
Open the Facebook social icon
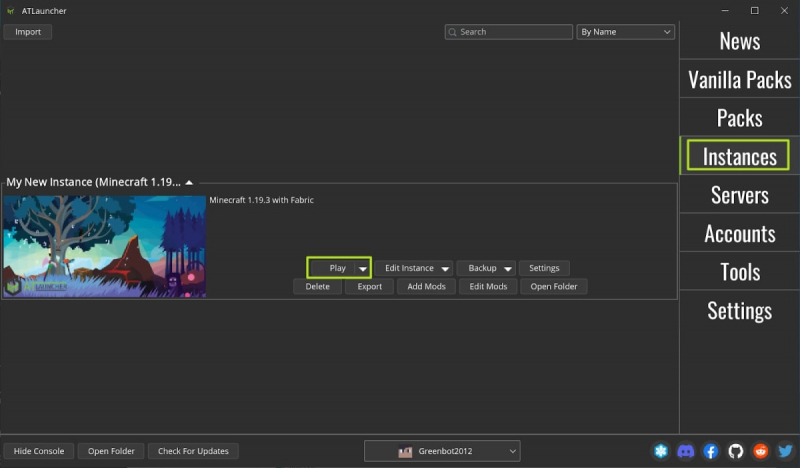[711, 451]
